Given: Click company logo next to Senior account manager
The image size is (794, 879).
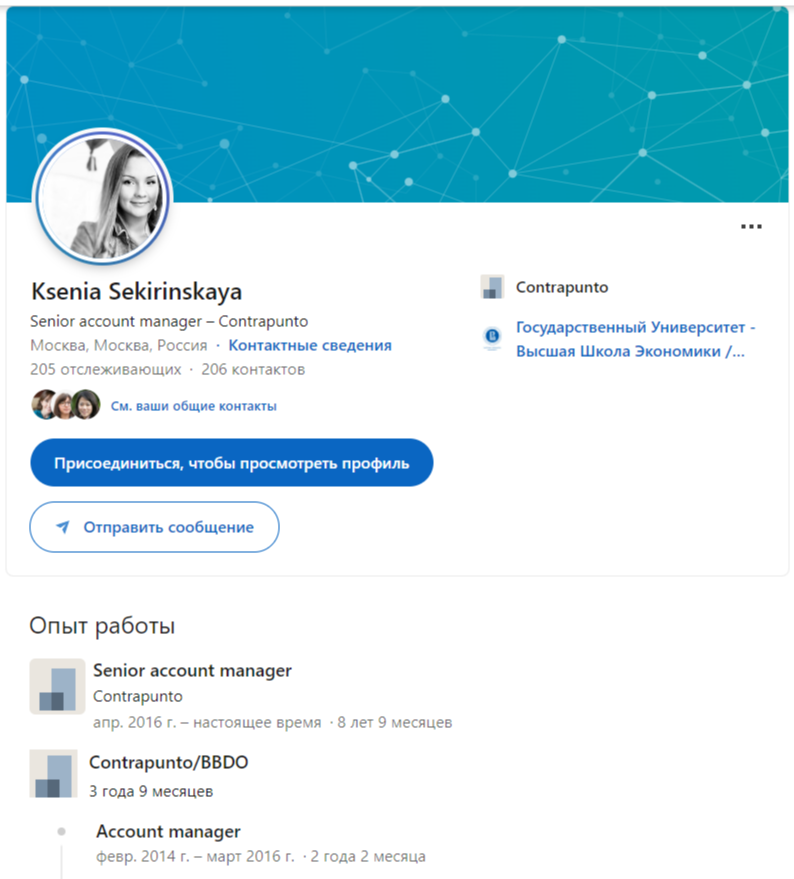Looking at the screenshot, I should point(57,686).
